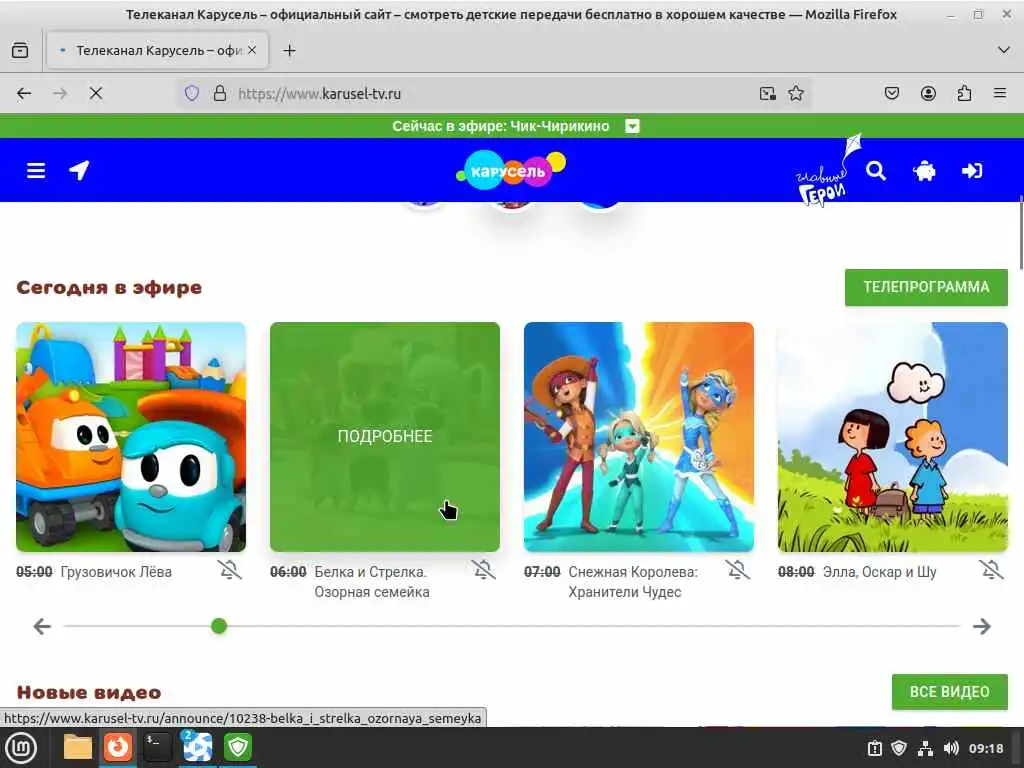This screenshot has height=768, width=1024.
Task: Click the picture-in-picture address bar icon
Action: coord(767,93)
